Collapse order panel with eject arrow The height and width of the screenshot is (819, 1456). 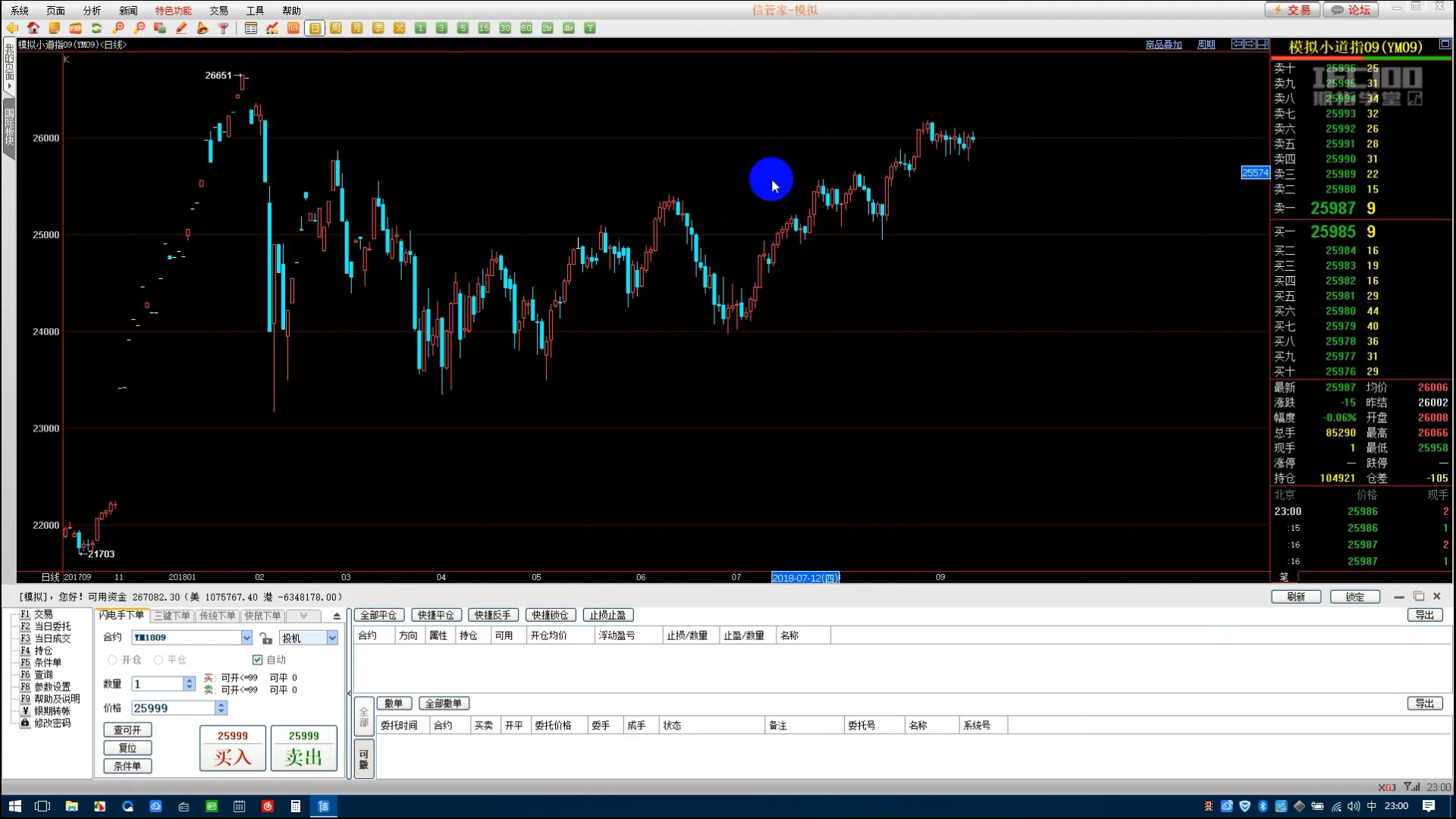337,616
